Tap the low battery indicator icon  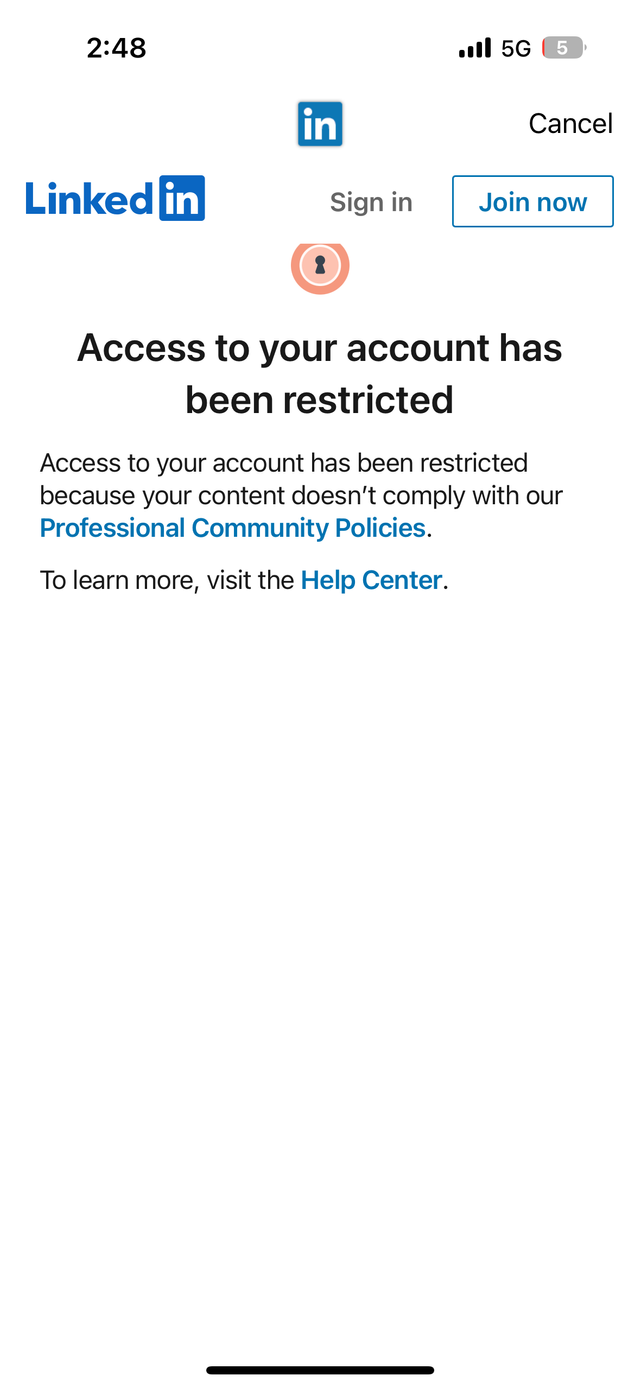click(x=563, y=48)
